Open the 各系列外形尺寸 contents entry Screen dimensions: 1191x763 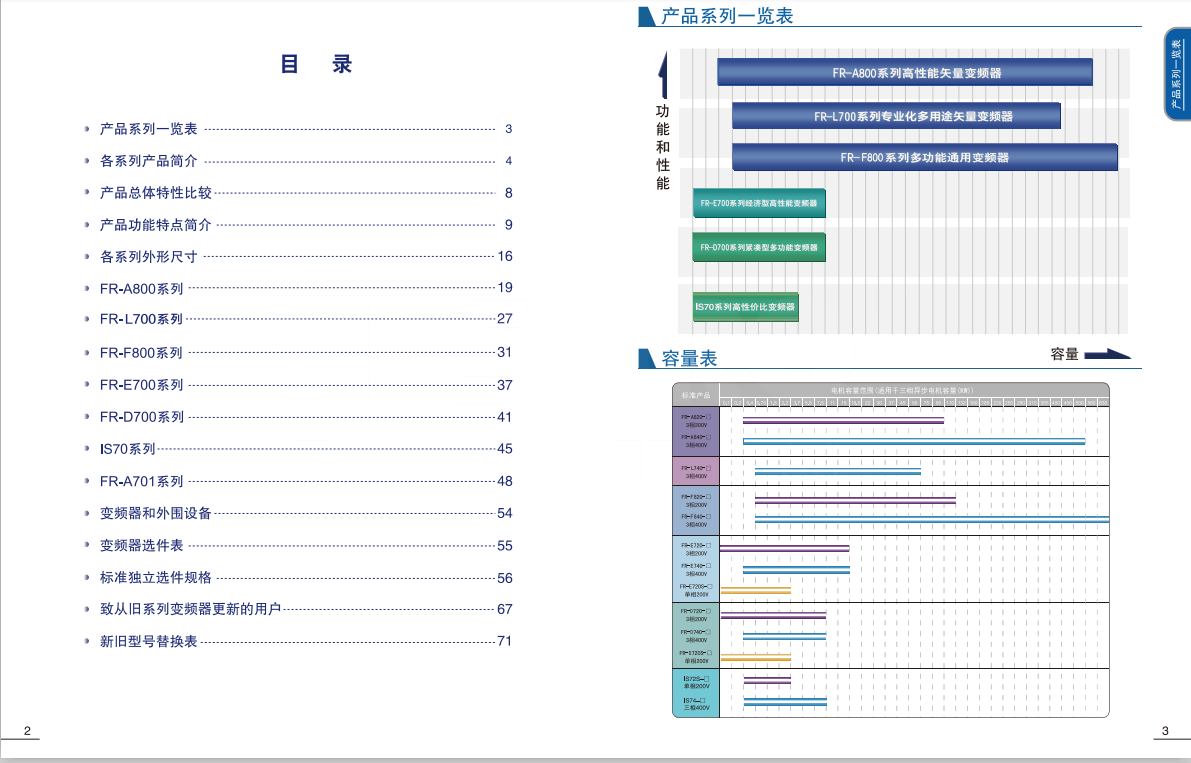tap(299, 257)
